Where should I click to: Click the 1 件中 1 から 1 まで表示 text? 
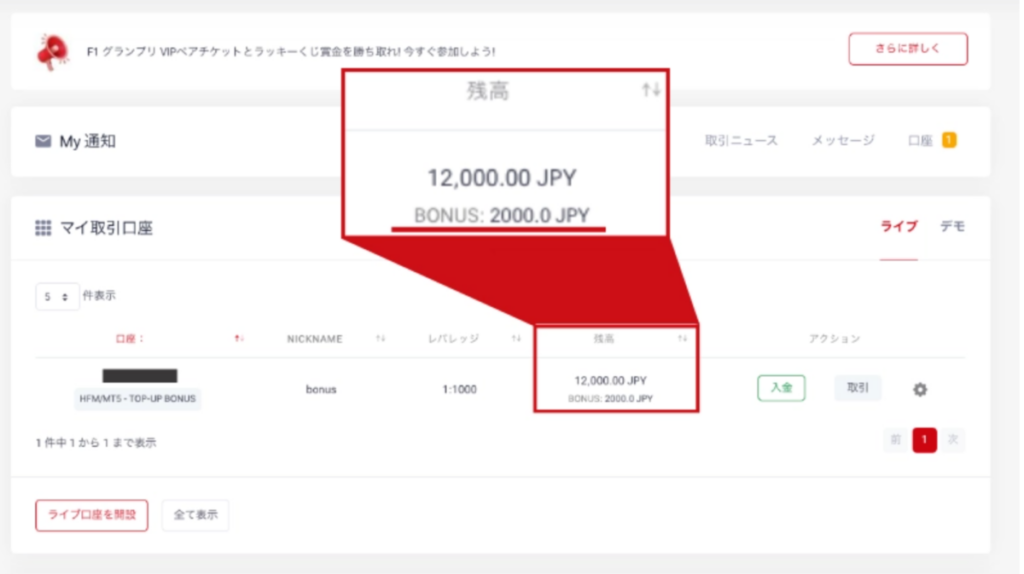95,443
